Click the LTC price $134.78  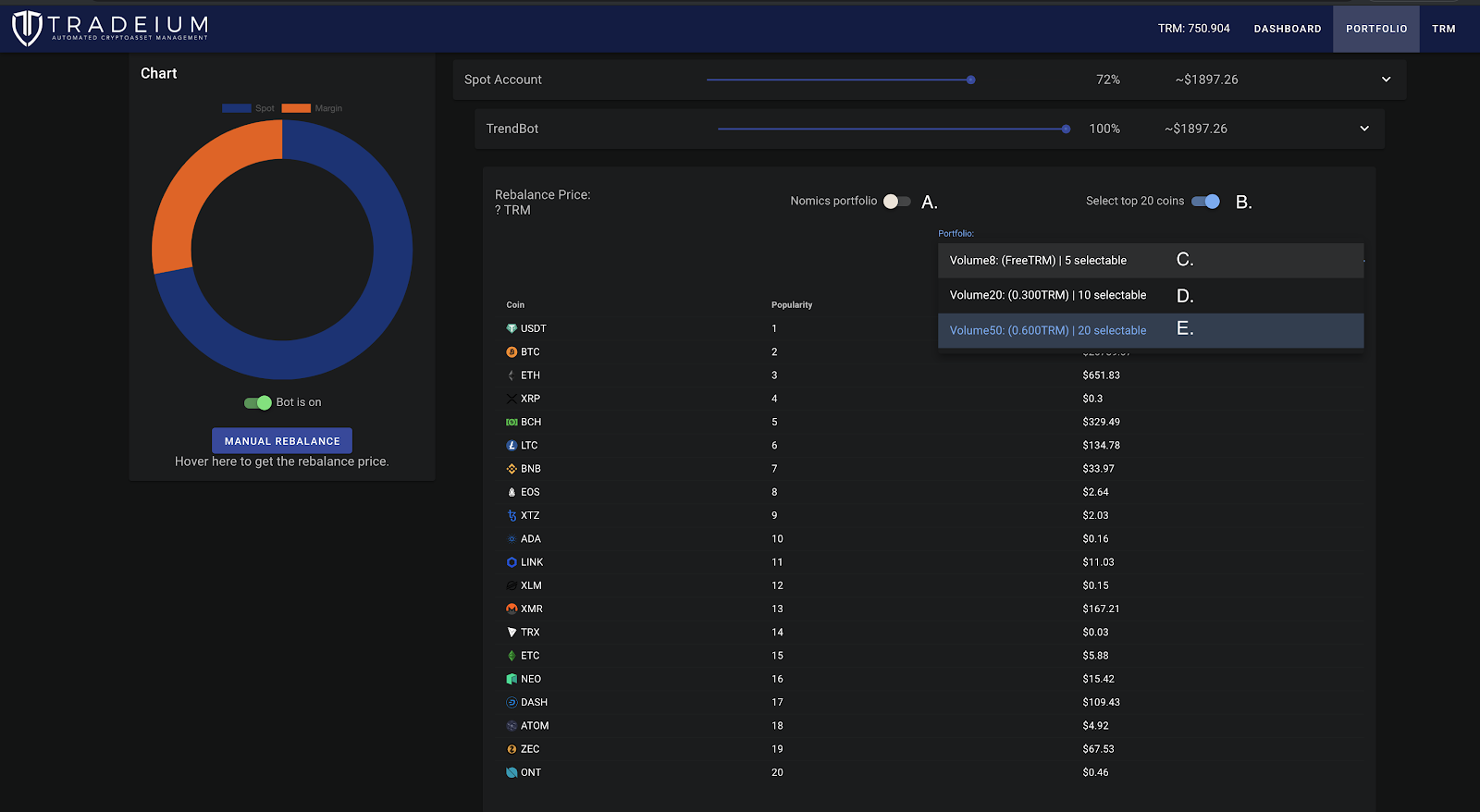tap(1102, 445)
